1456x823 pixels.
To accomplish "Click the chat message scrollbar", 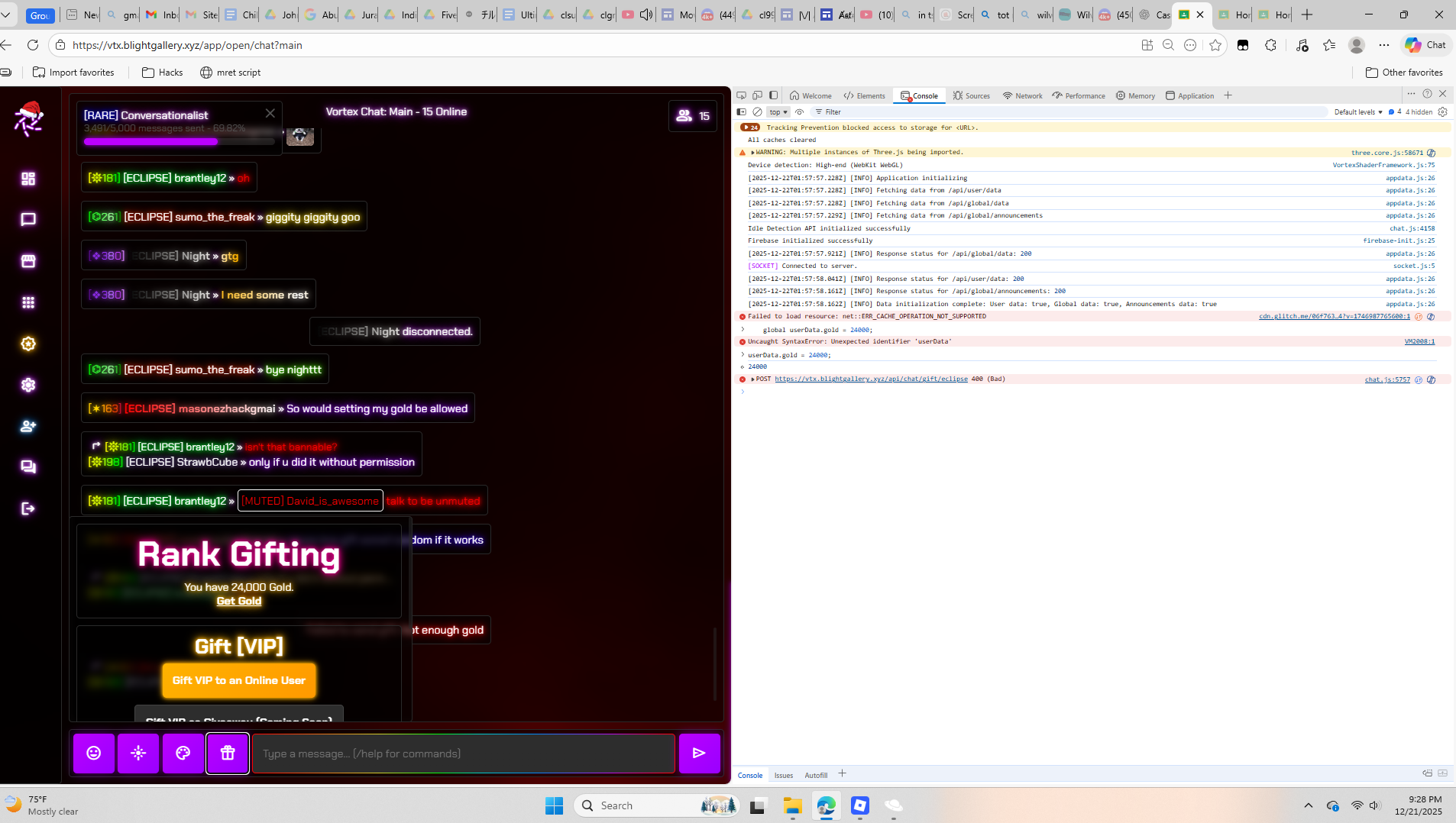I will tap(714, 663).
